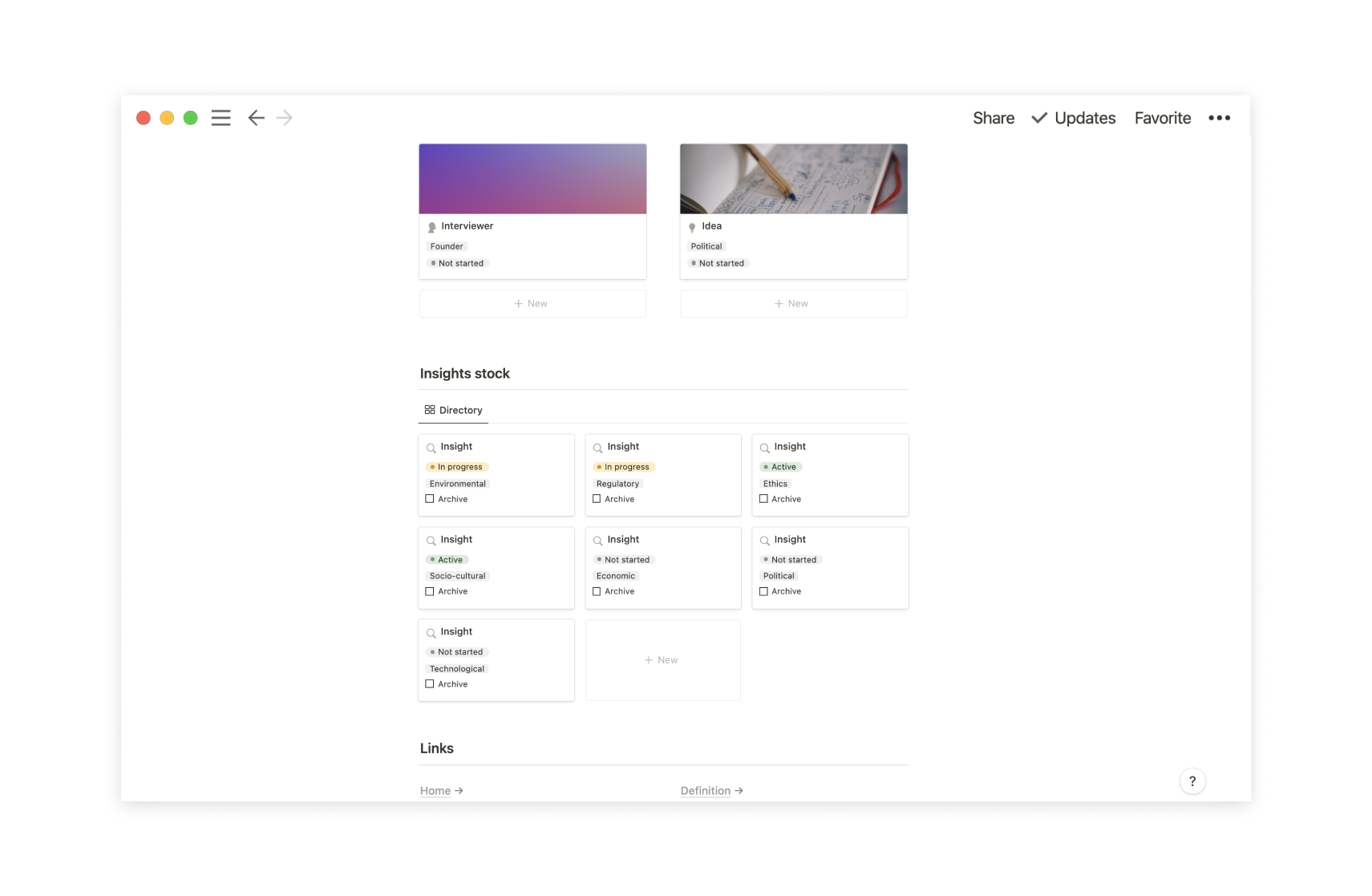Viewport: 1372px width, 896px height.
Task: Click Not started status on Idea card
Action: click(718, 263)
